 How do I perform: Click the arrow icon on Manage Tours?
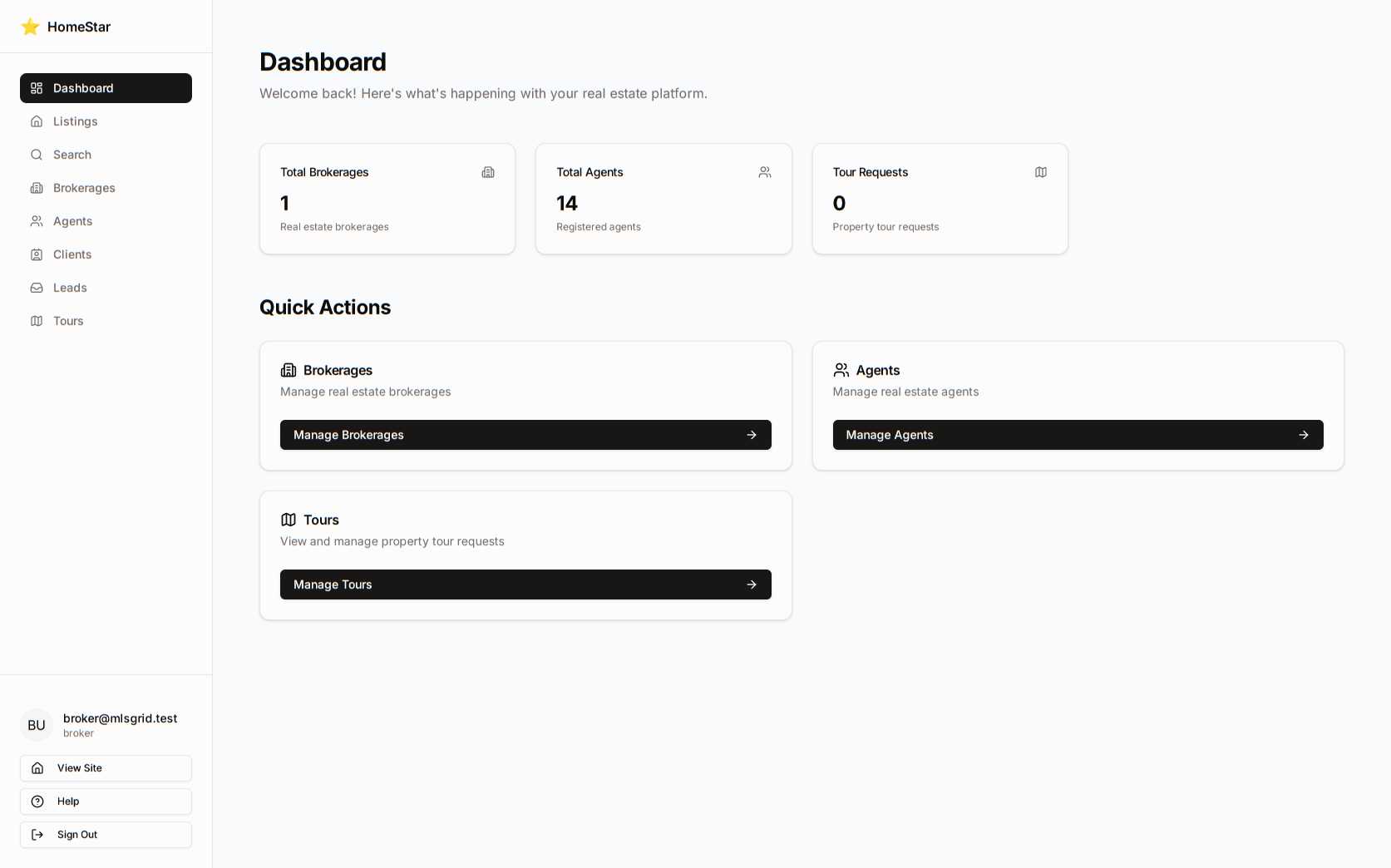752,584
